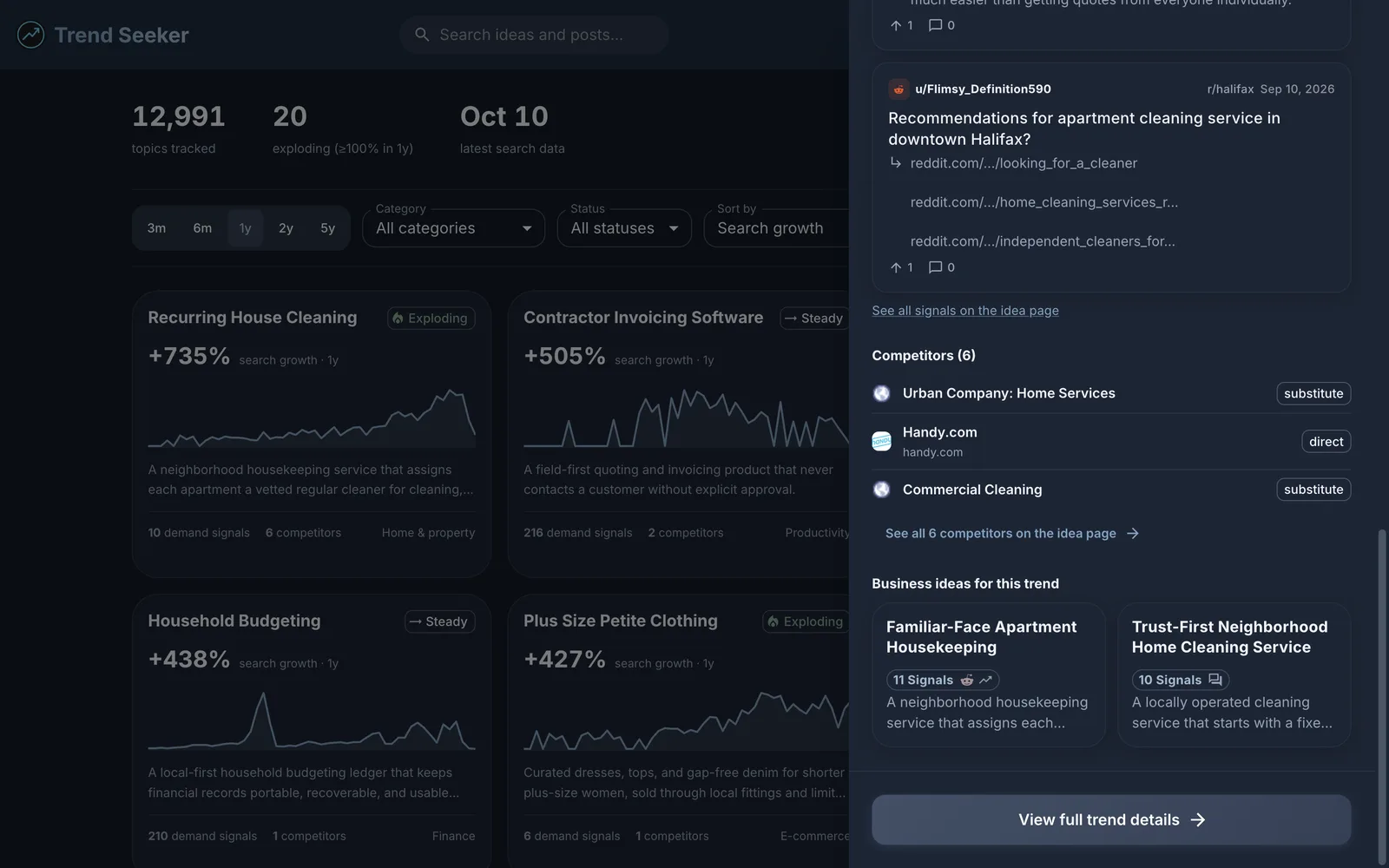
Task: Click flame icon on Plus Size Petite Clothing badge
Action: (773, 621)
